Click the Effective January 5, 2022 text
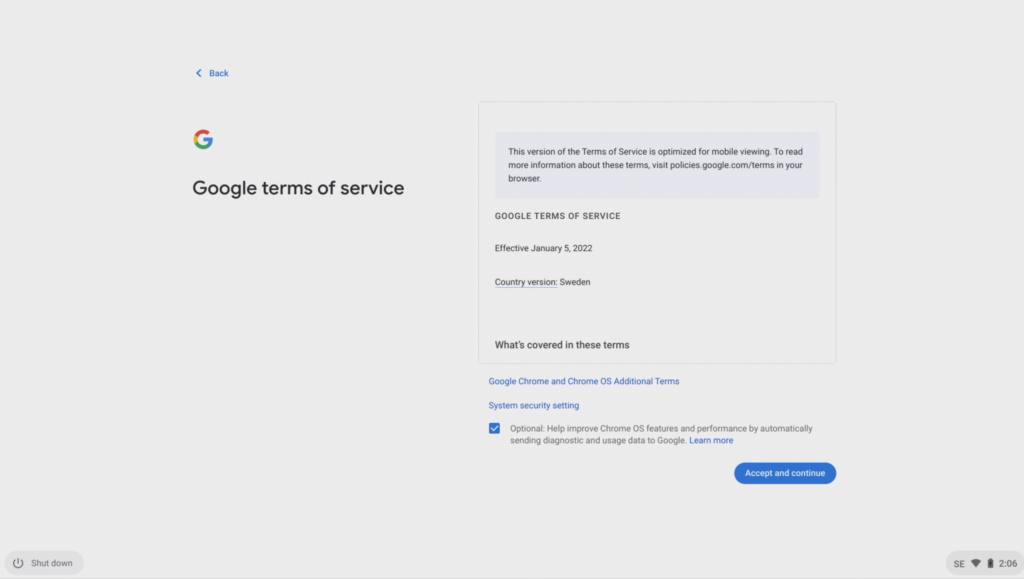The height and width of the screenshot is (579, 1024). coord(543,248)
